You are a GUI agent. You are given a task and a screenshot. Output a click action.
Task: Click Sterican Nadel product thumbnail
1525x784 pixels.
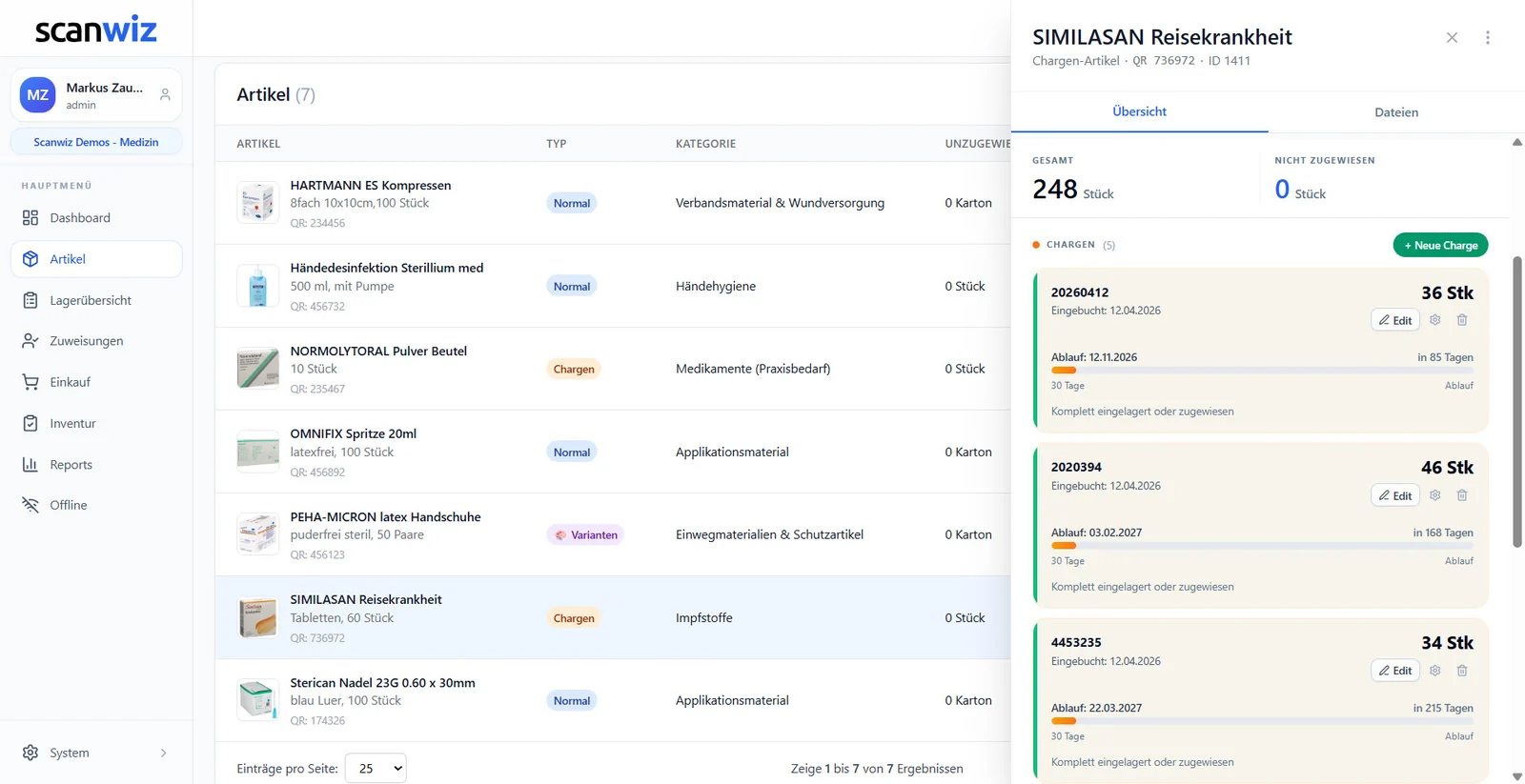tap(257, 700)
